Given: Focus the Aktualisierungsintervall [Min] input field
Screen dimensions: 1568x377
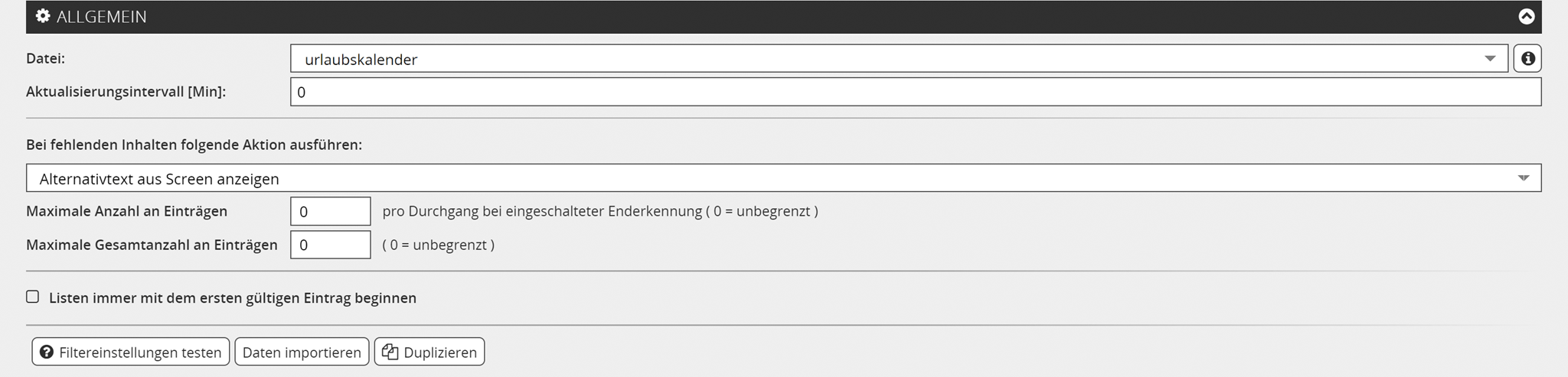Looking at the screenshot, I should coord(915,93).
